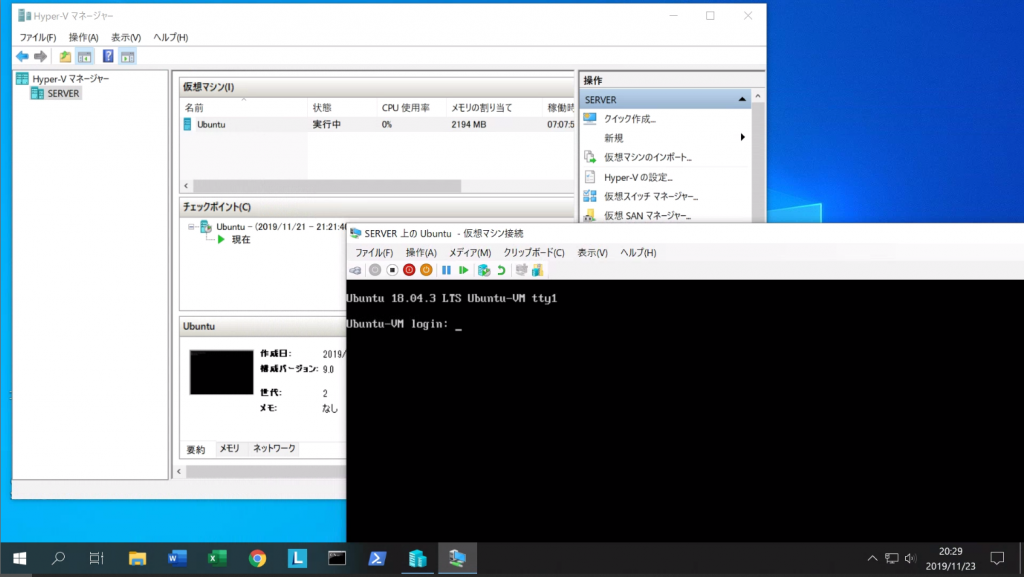
Task: Open taskbar search magnifier
Action: (58, 559)
